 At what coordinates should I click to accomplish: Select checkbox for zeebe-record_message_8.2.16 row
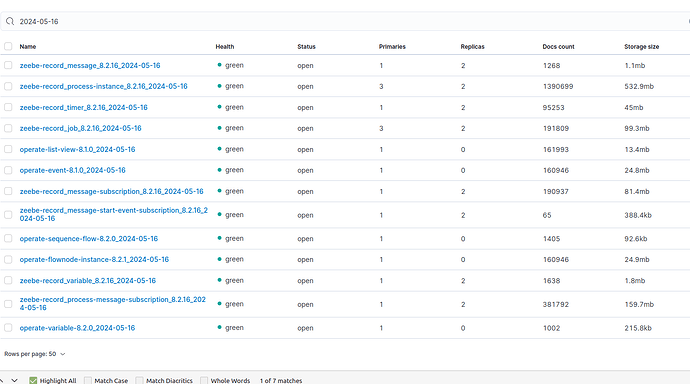tap(8, 65)
